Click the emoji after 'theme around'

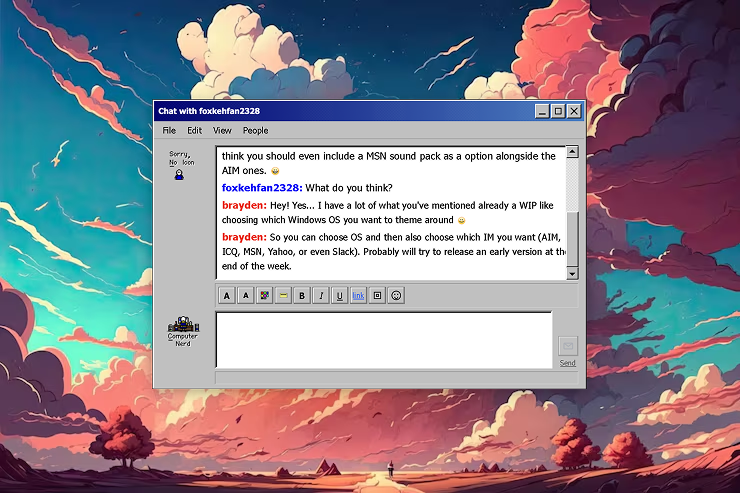point(462,220)
